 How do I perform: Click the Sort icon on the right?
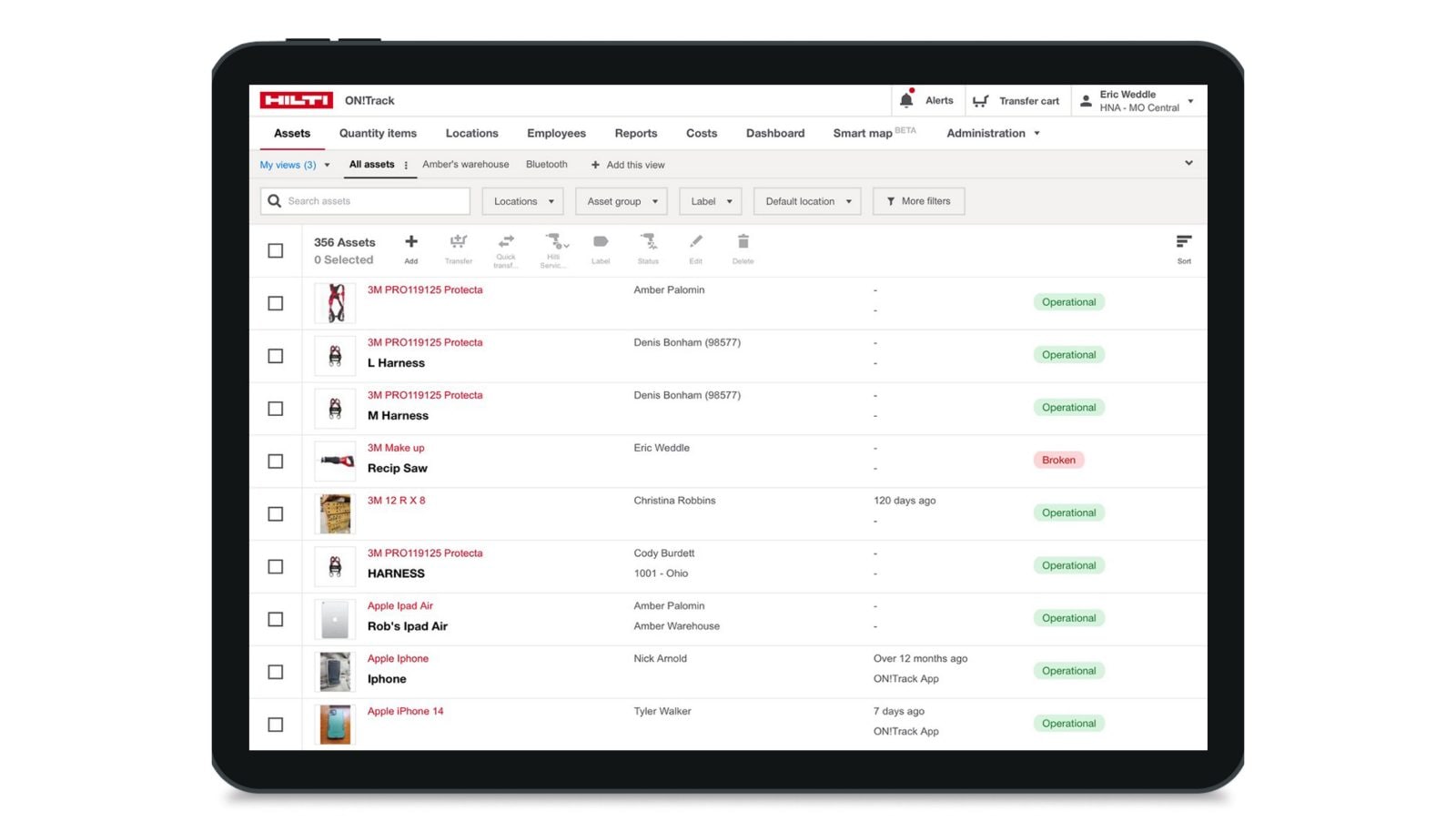click(x=1184, y=242)
